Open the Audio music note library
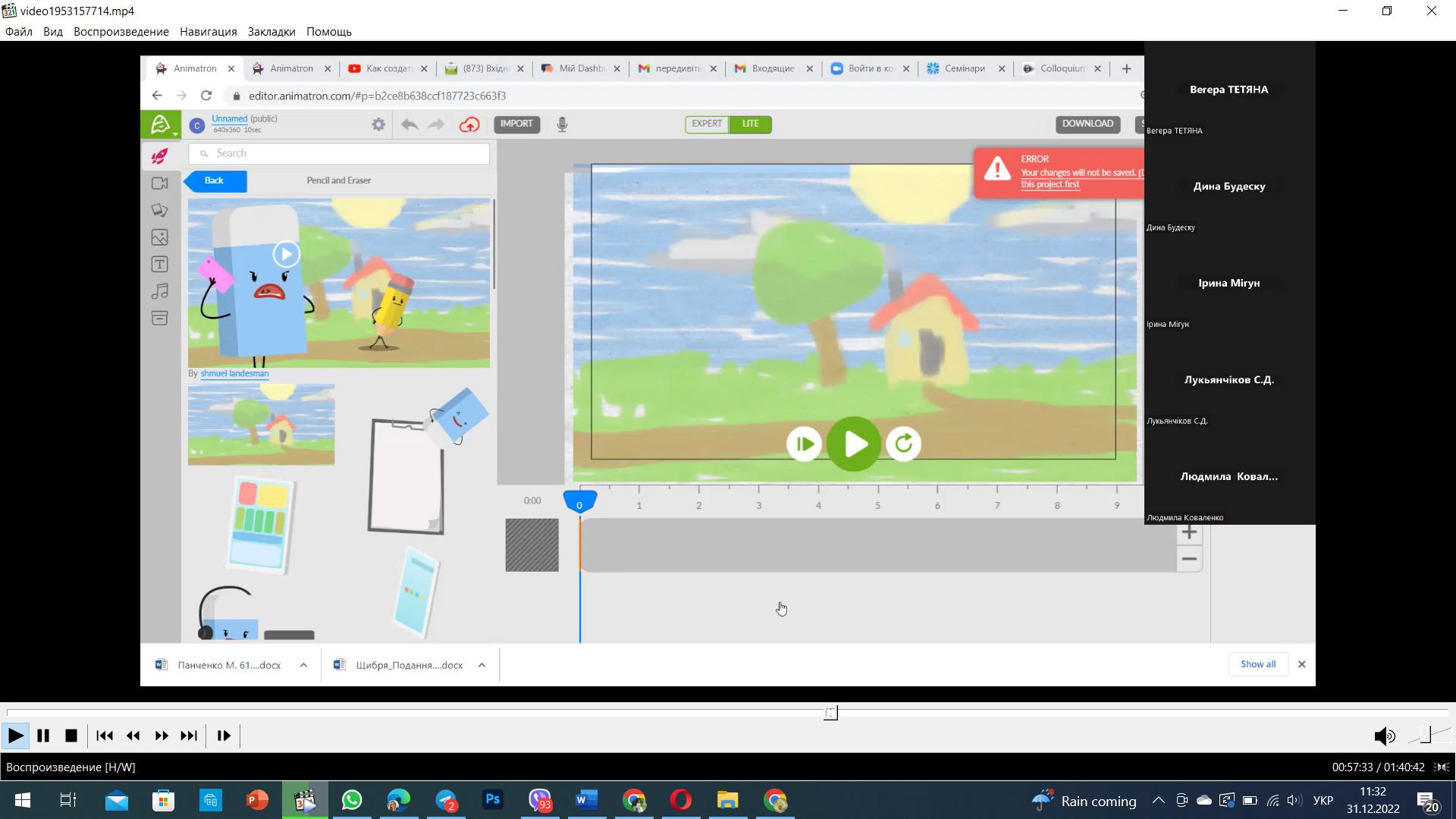 (159, 291)
